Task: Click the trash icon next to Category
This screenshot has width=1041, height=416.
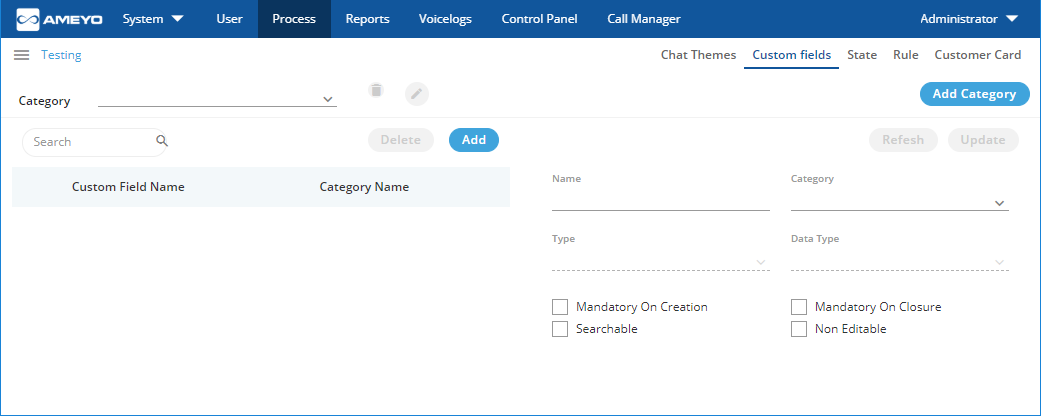Action: [x=376, y=90]
